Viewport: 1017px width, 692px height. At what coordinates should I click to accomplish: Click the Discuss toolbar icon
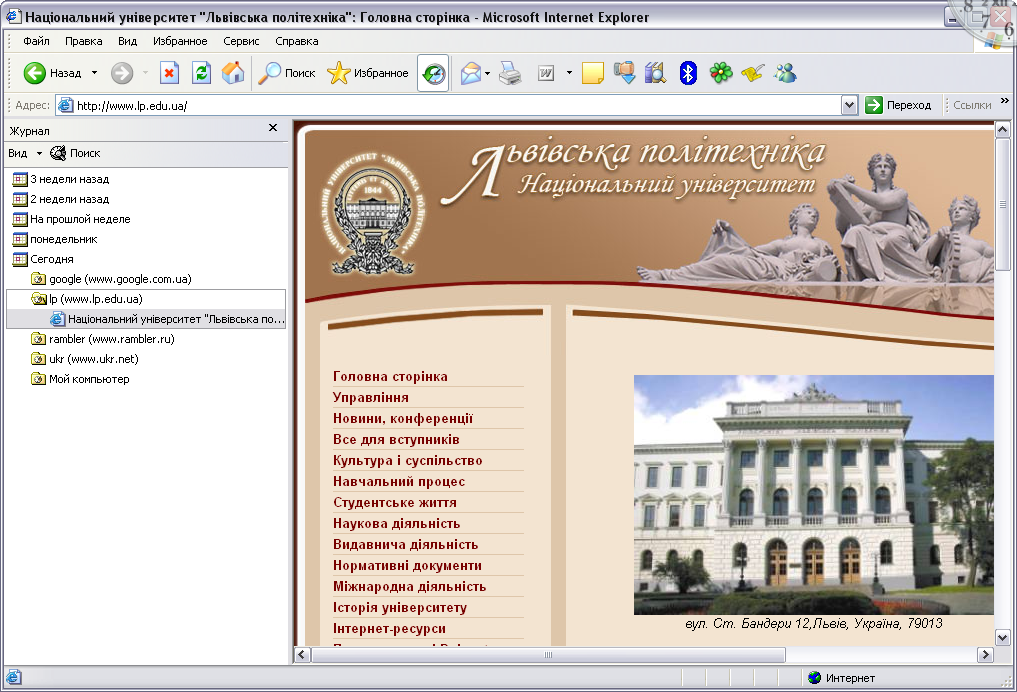pos(625,73)
